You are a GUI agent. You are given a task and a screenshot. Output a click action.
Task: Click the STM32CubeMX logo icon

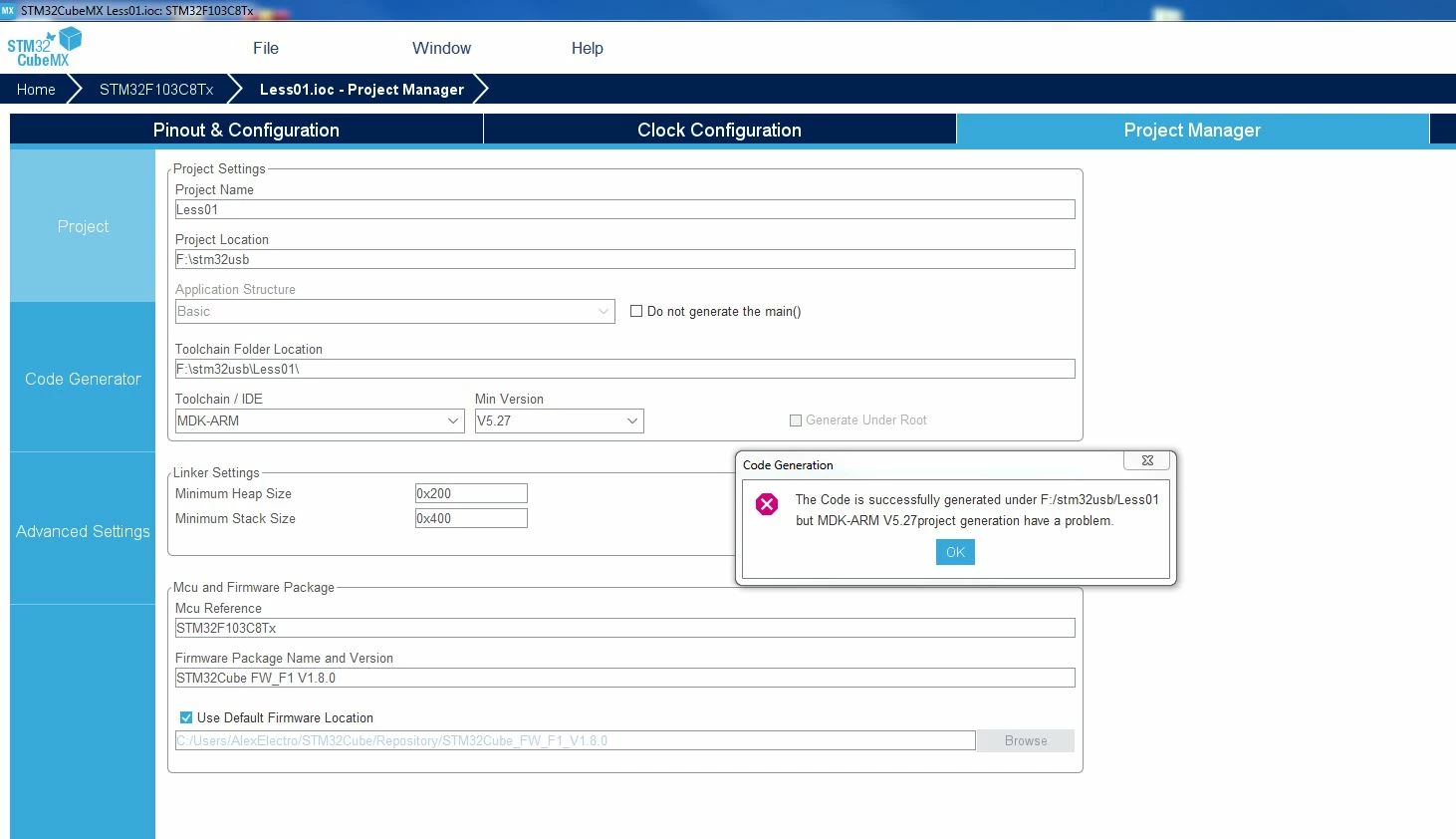[x=44, y=47]
